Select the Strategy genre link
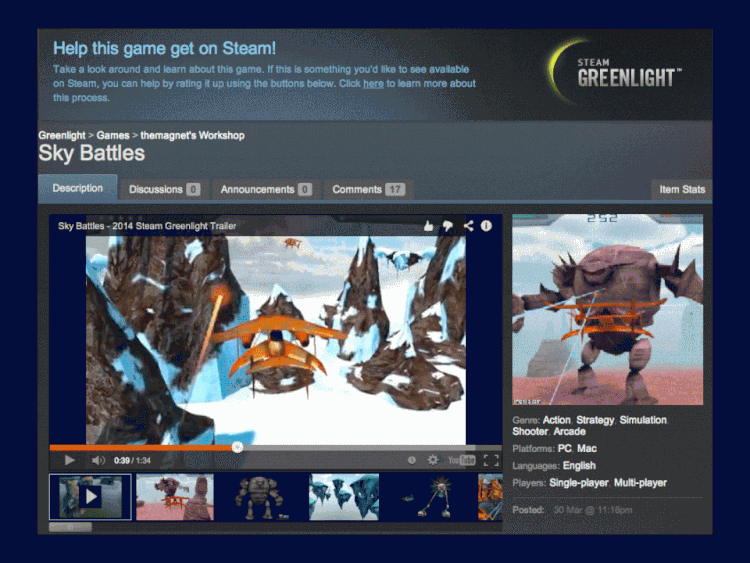 tap(595, 420)
